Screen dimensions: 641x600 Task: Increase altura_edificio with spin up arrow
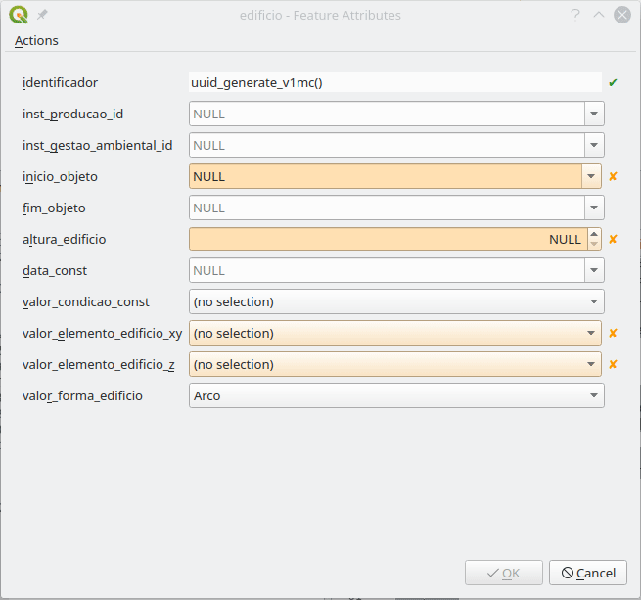coord(594,235)
